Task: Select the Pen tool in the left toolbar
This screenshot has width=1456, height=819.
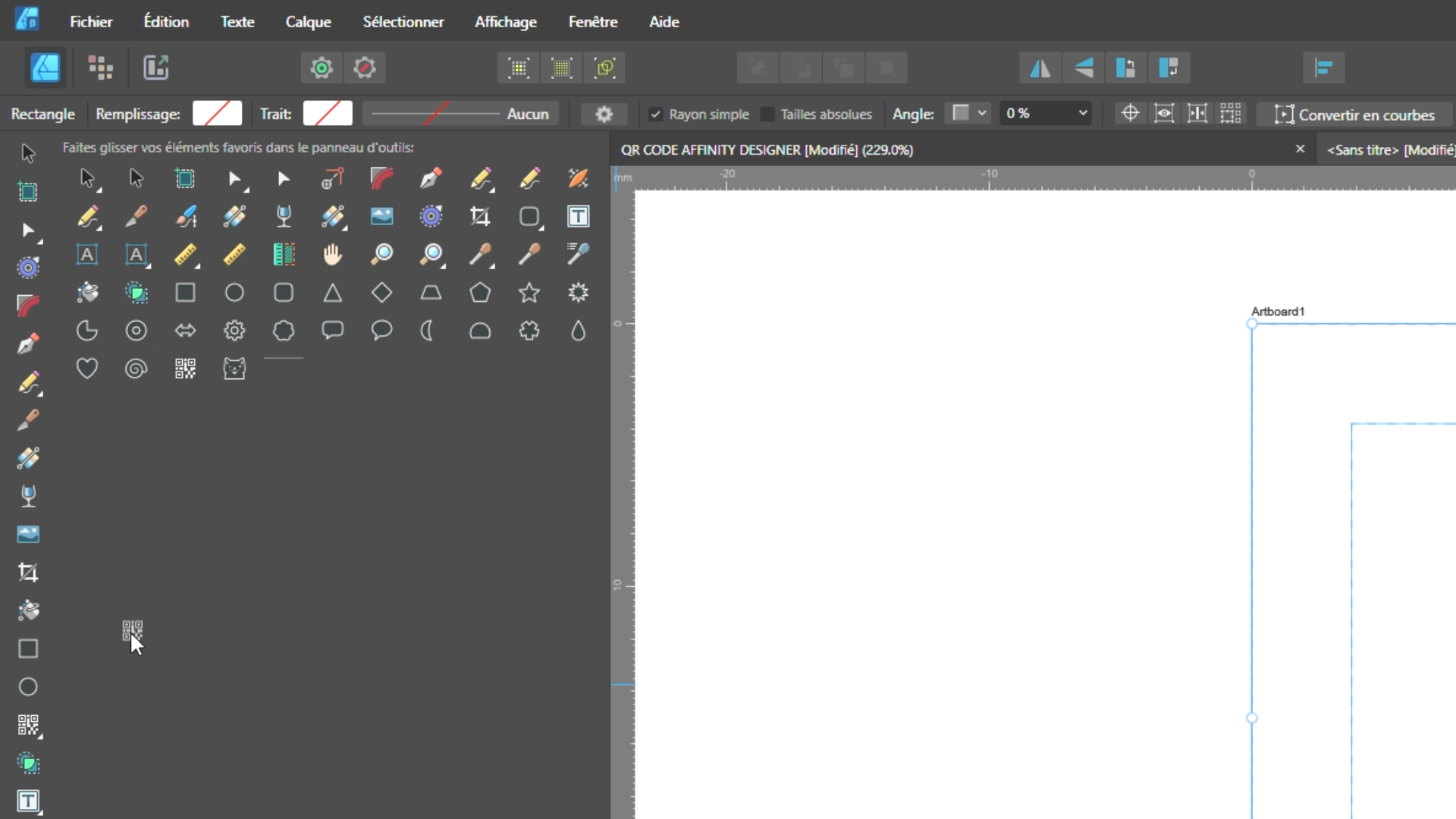Action: [28, 344]
